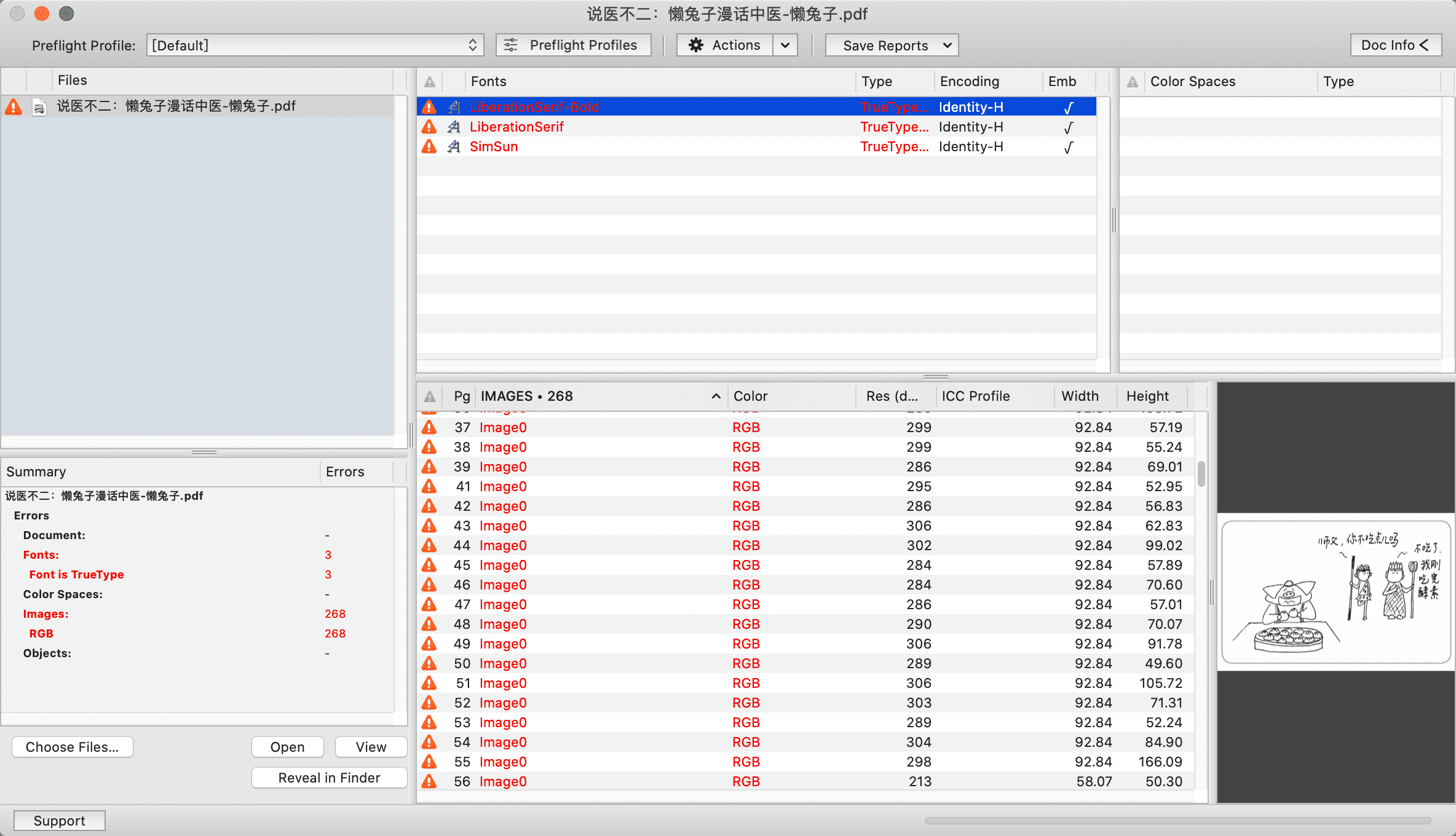Click resolution 306 on page 43 row
Screen dimensions: 1456x836
919,526
